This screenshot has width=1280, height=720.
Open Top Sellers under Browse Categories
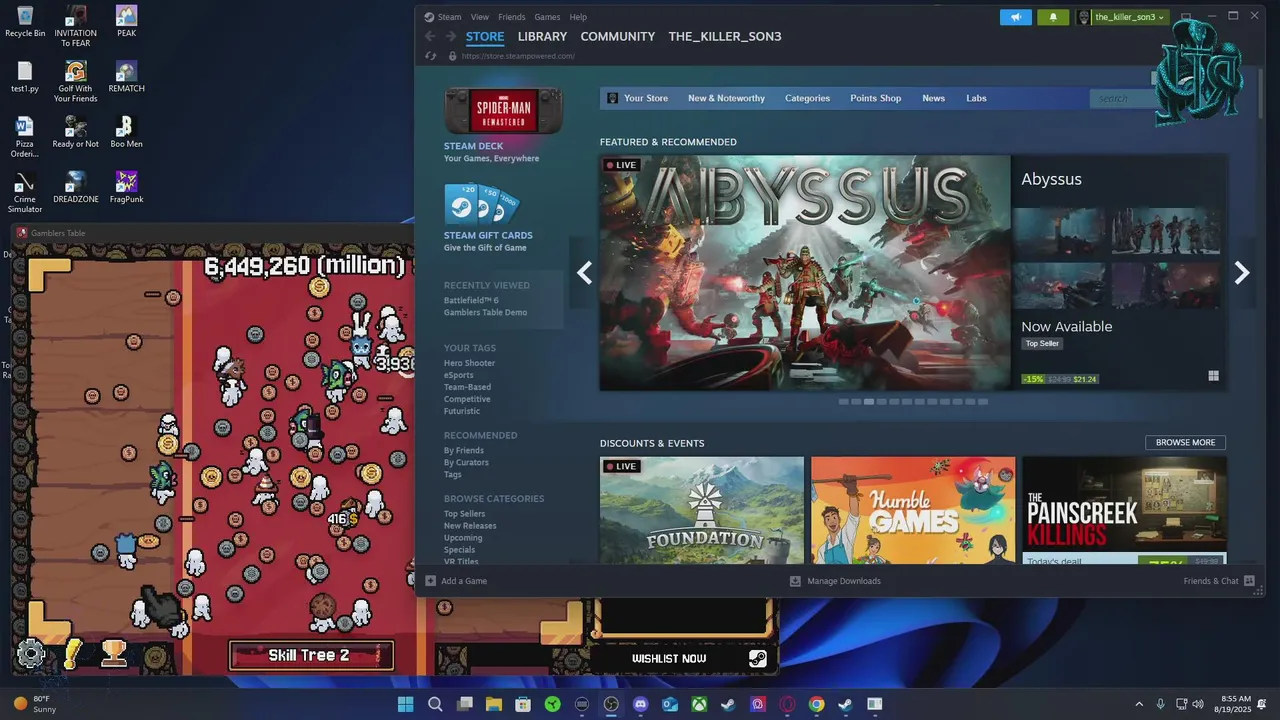pos(464,514)
